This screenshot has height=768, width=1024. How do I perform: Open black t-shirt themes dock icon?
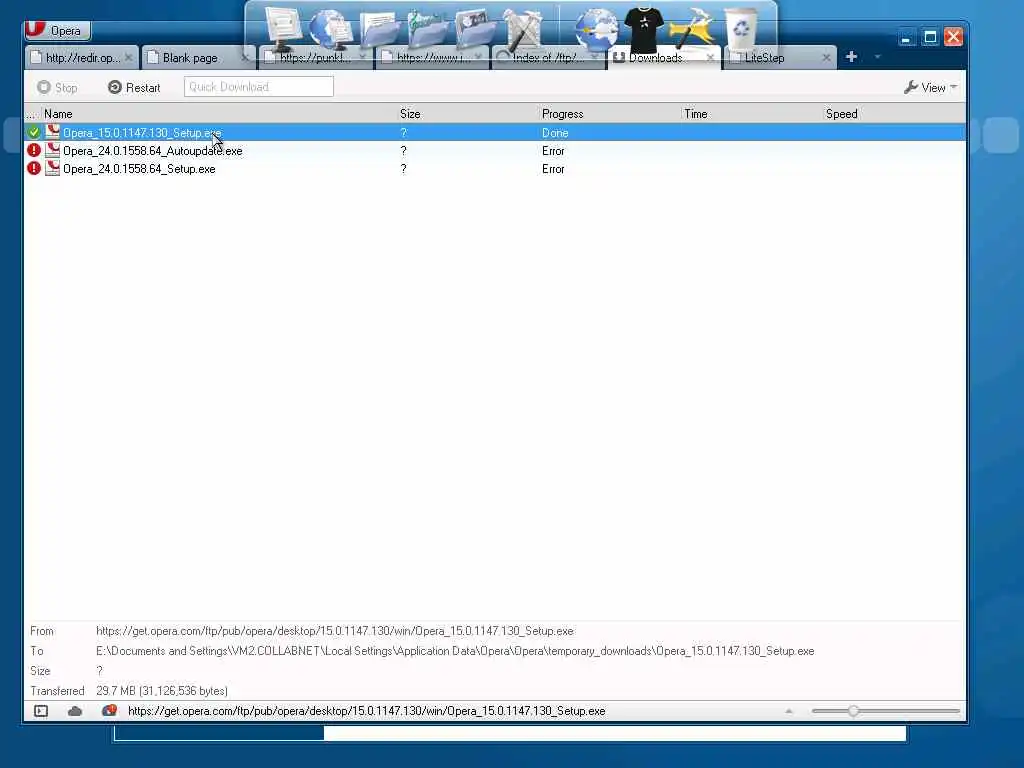pos(644,29)
